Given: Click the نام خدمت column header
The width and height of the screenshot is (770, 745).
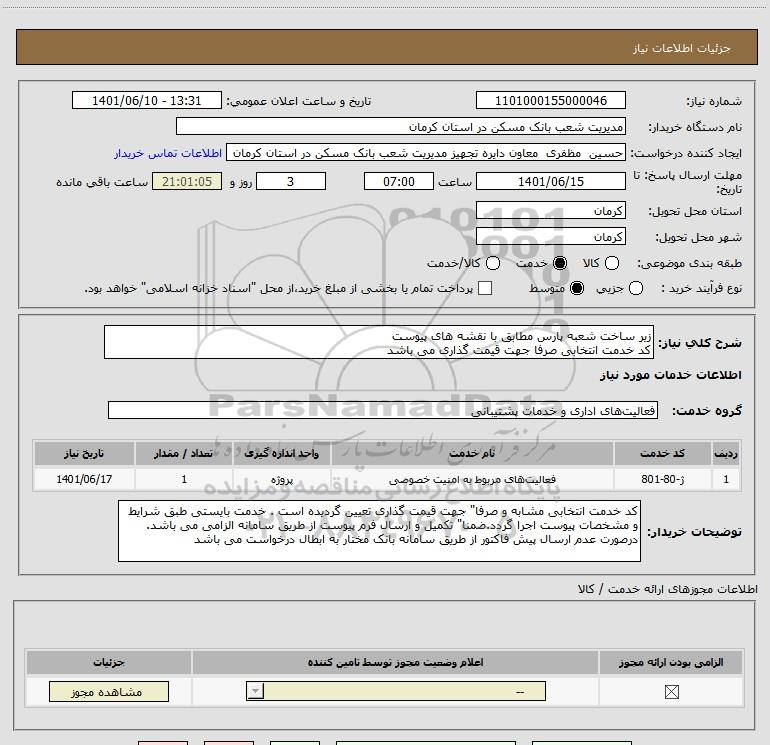Looking at the screenshot, I should coord(472,453).
